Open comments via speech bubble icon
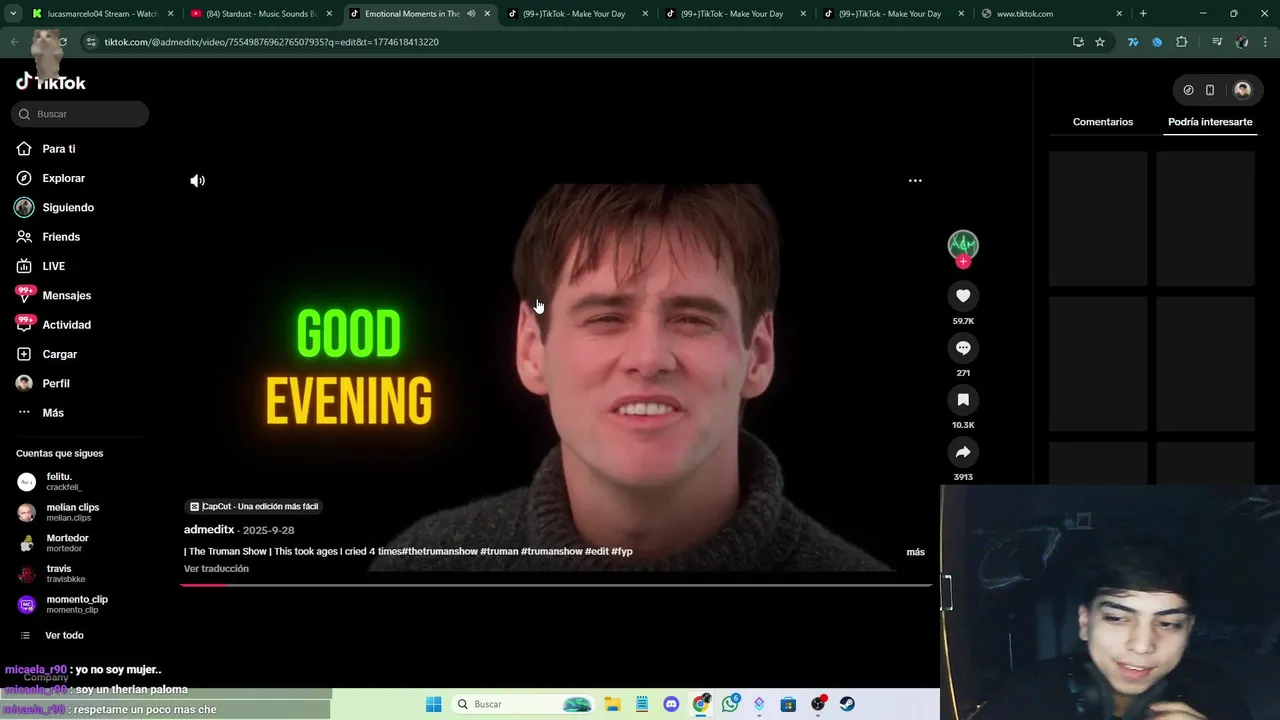The height and width of the screenshot is (720, 1280). (x=963, y=348)
